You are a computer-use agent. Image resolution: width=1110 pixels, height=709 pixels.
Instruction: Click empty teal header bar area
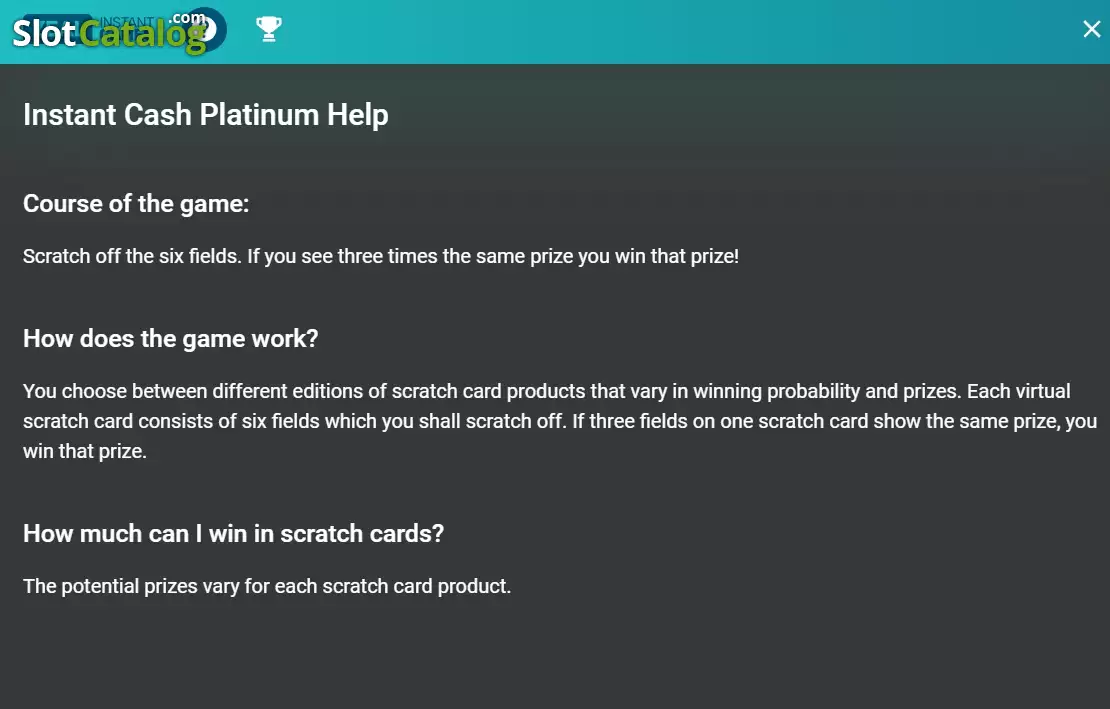[x=673, y=32]
